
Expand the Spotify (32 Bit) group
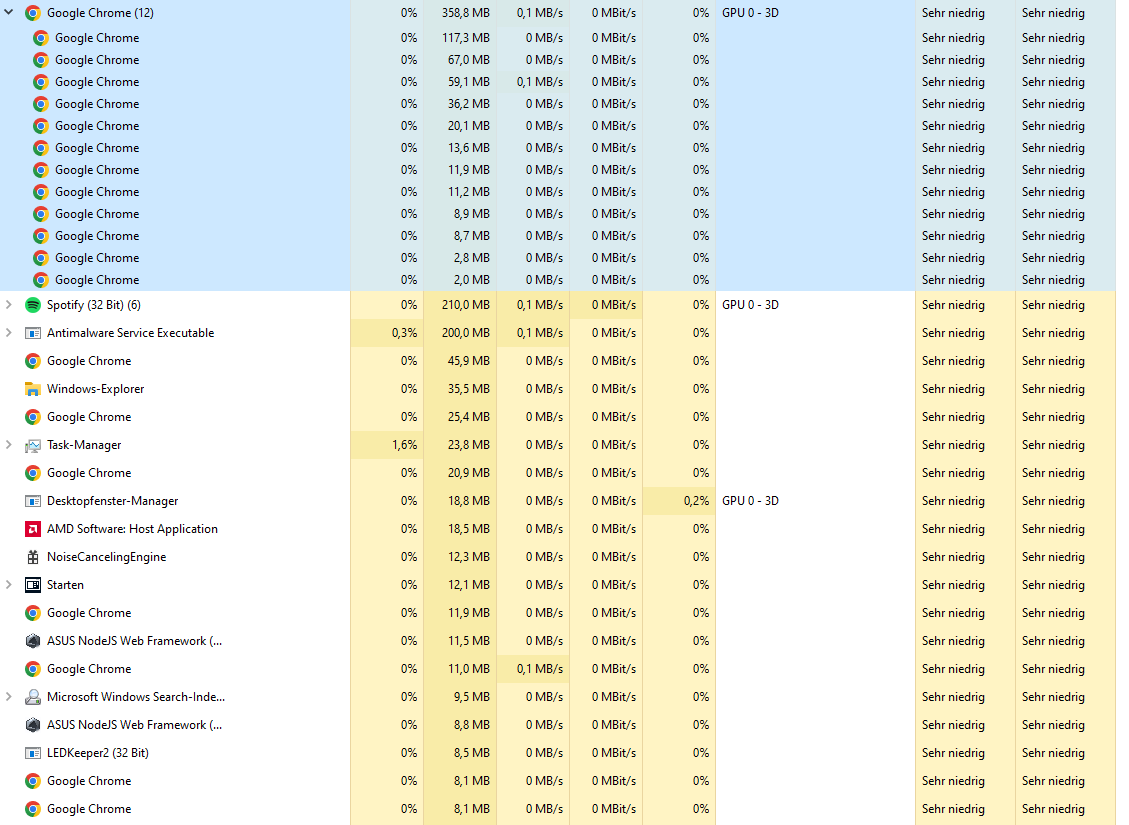(x=8, y=304)
